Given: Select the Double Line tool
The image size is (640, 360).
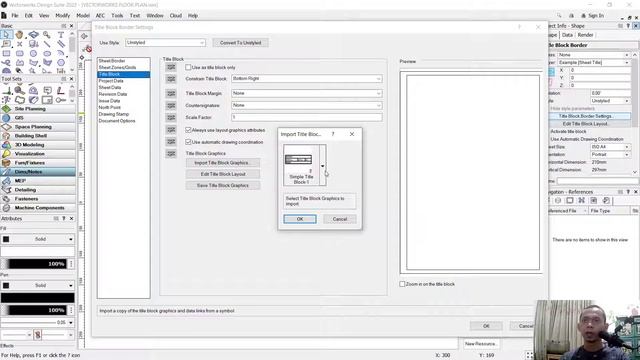Looking at the screenshot, I should pyautogui.click(x=61, y=44).
